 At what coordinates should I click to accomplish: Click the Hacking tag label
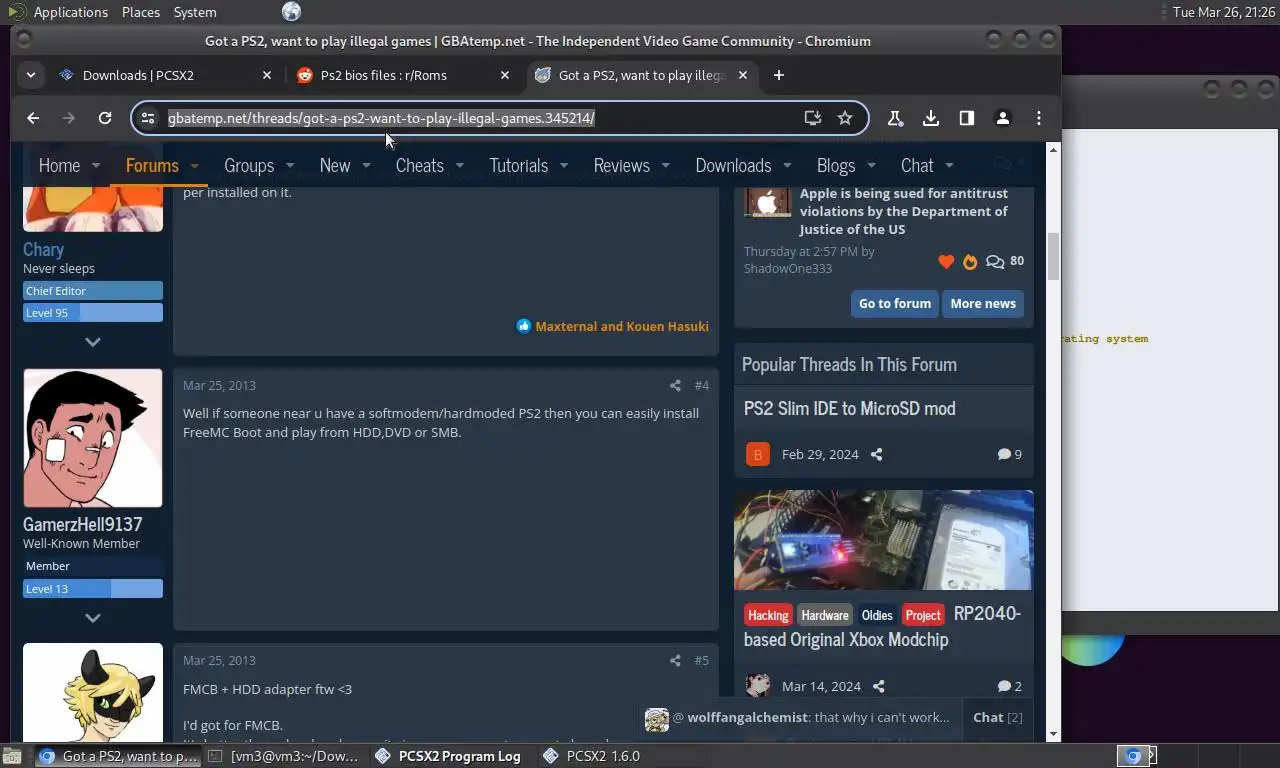point(768,615)
